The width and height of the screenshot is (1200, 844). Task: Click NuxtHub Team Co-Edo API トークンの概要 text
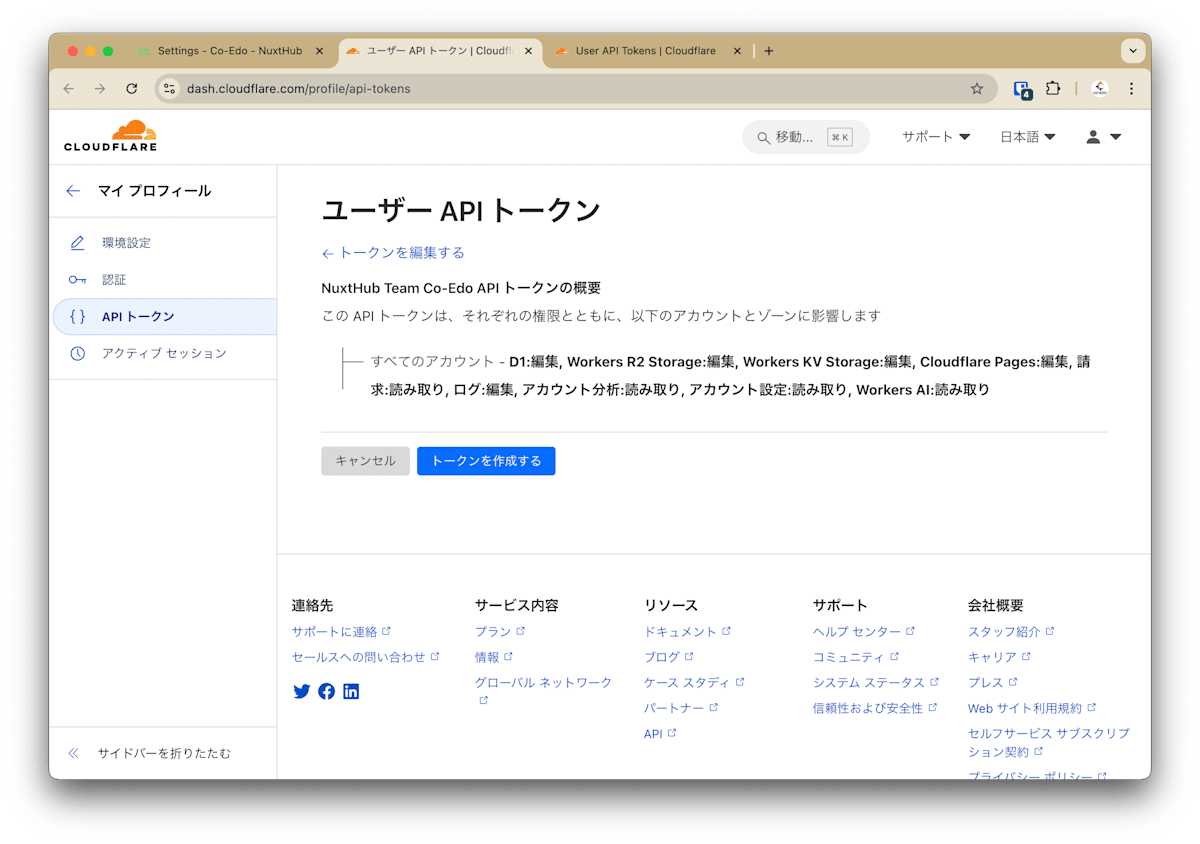click(461, 288)
